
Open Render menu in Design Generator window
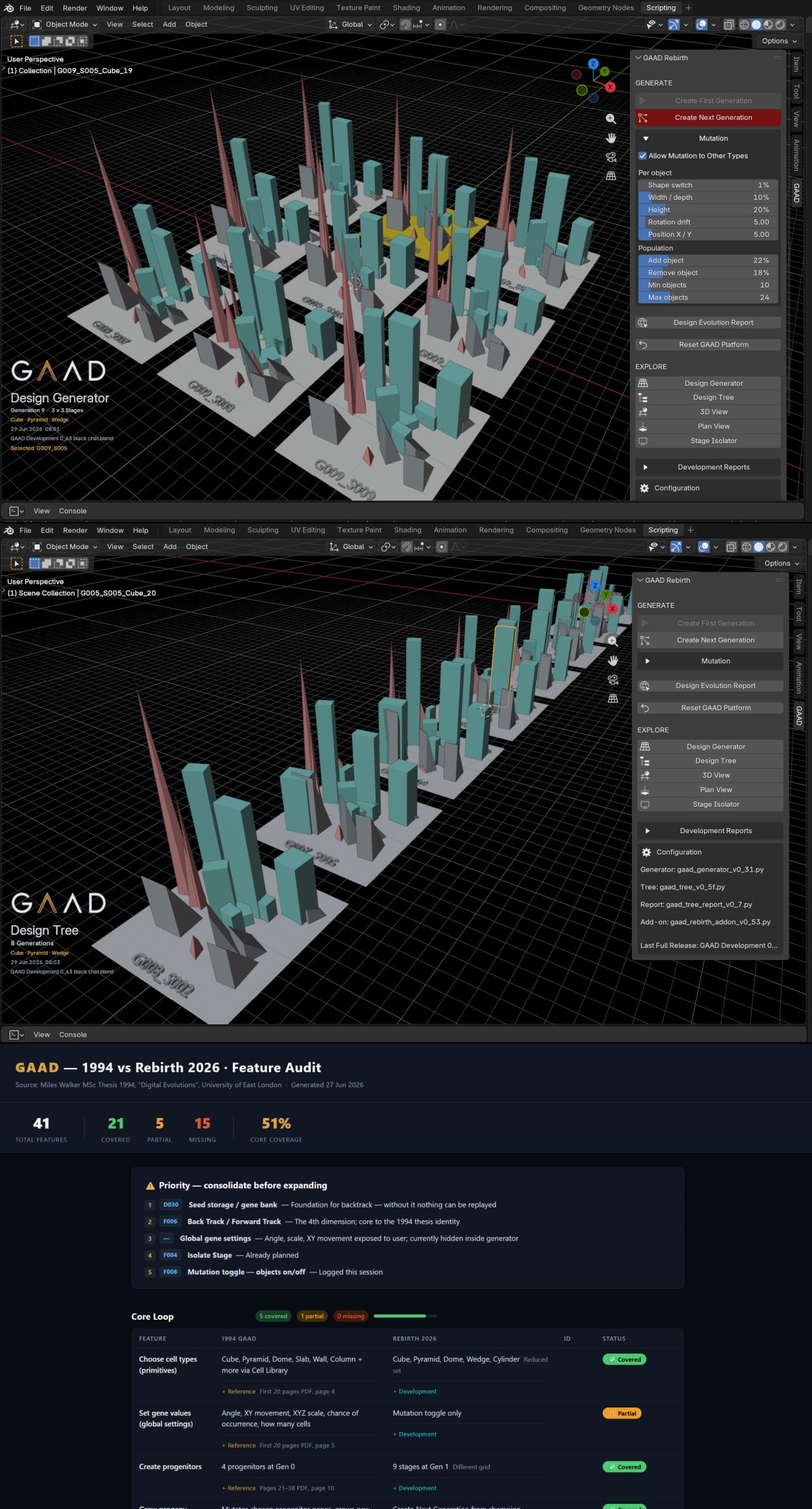pos(75,8)
